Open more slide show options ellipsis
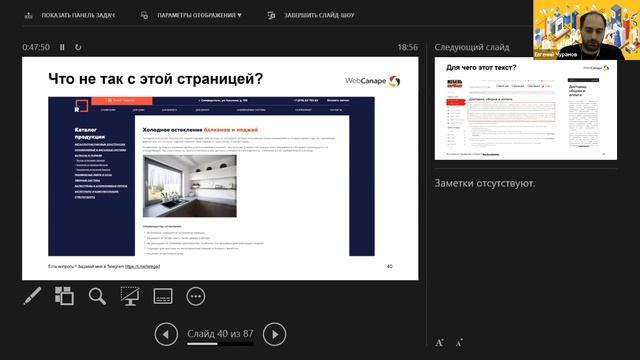Viewport: 640px width, 360px height. click(x=196, y=296)
